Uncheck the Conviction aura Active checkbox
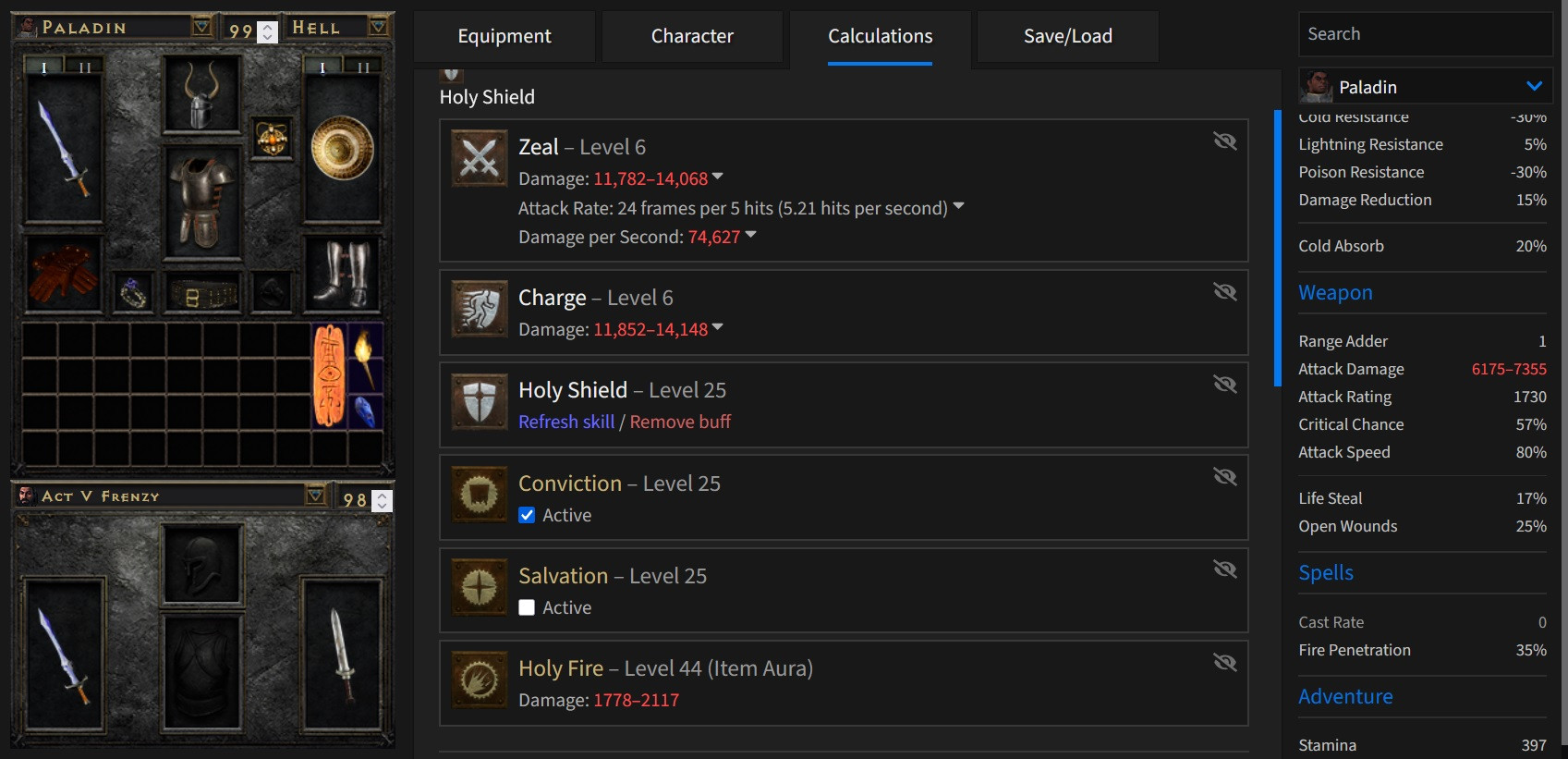This screenshot has width=1568, height=759. (x=527, y=515)
